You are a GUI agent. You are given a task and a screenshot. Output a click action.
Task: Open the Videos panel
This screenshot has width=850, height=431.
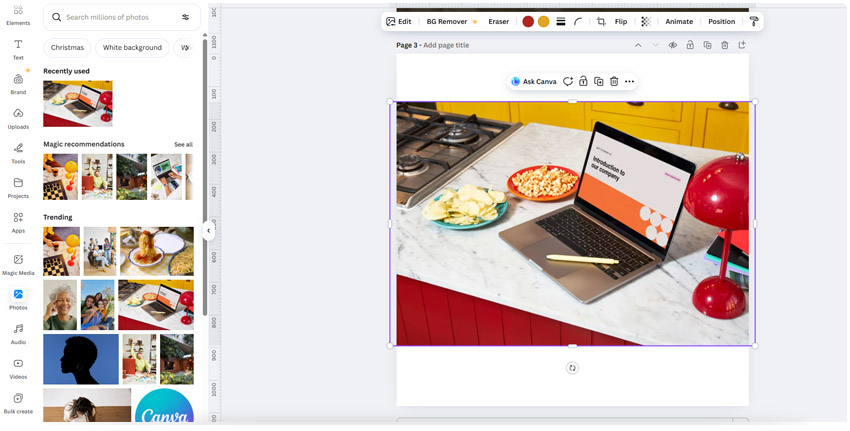coord(18,369)
